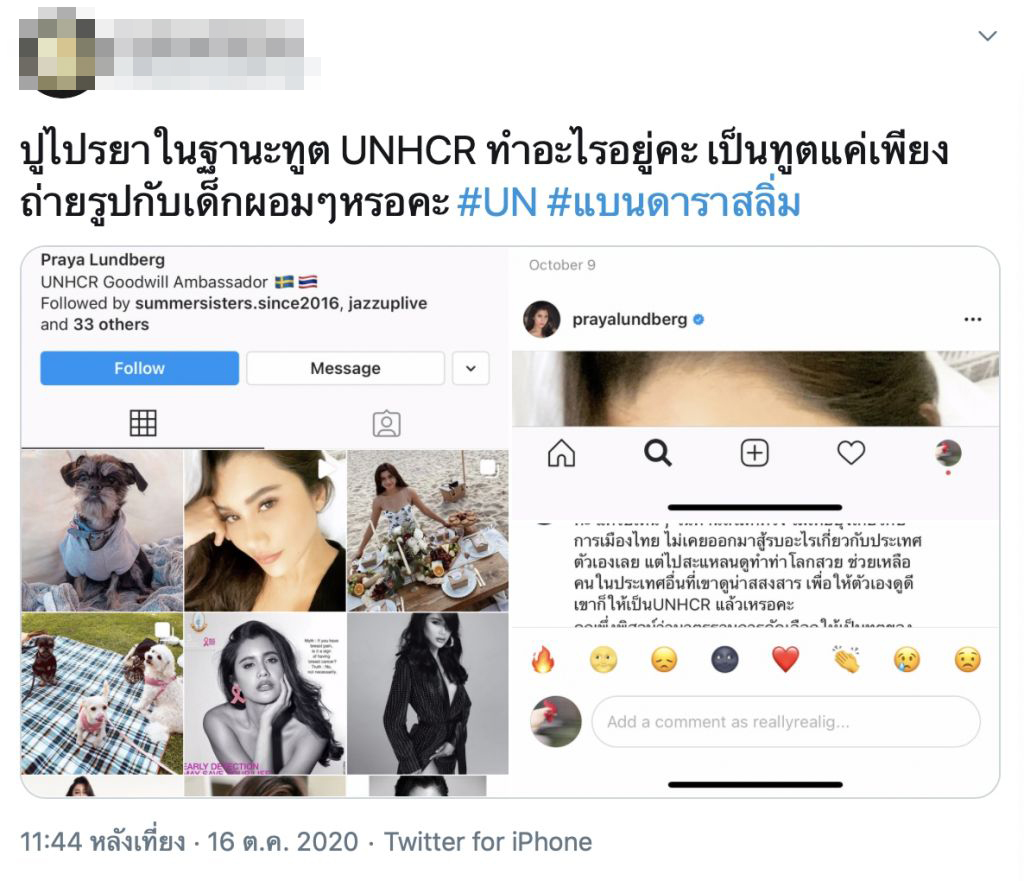Expand the suggested accounts dropdown arrow
Image resolution: width=1024 pixels, height=881 pixels.
coord(471,368)
